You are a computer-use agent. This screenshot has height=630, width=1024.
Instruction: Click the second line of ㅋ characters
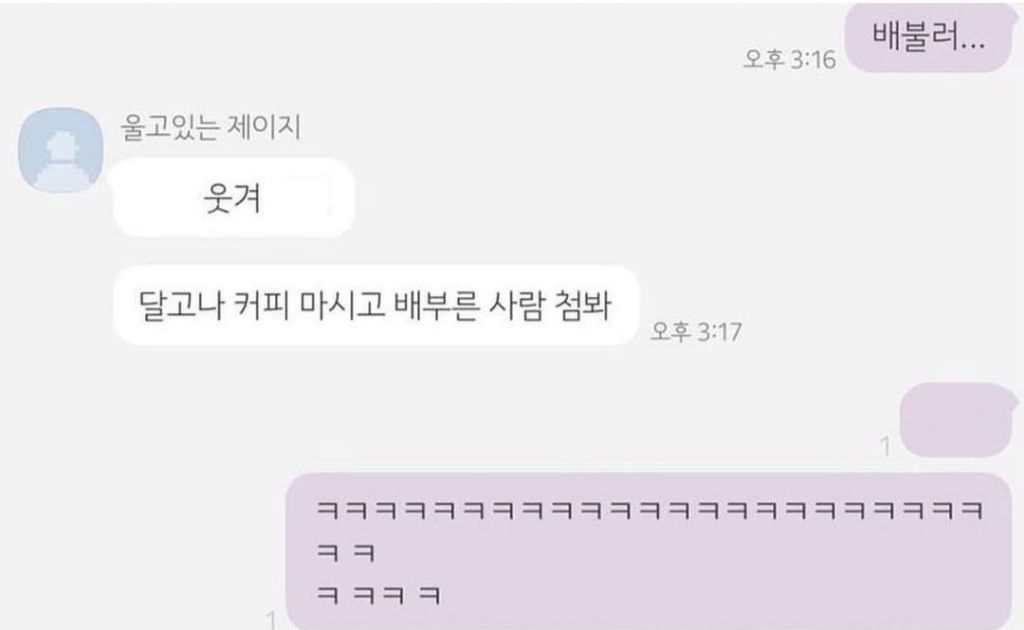[x=346, y=553]
